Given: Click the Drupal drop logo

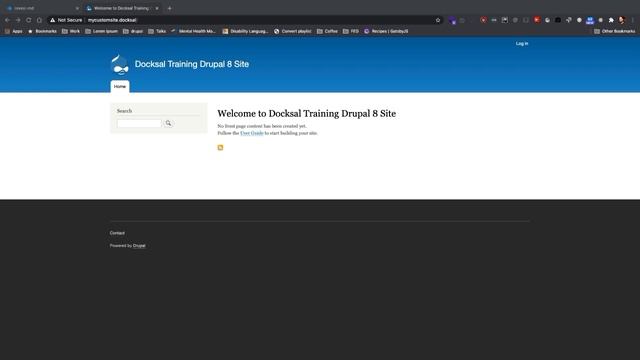Looking at the screenshot, I should click(120, 65).
